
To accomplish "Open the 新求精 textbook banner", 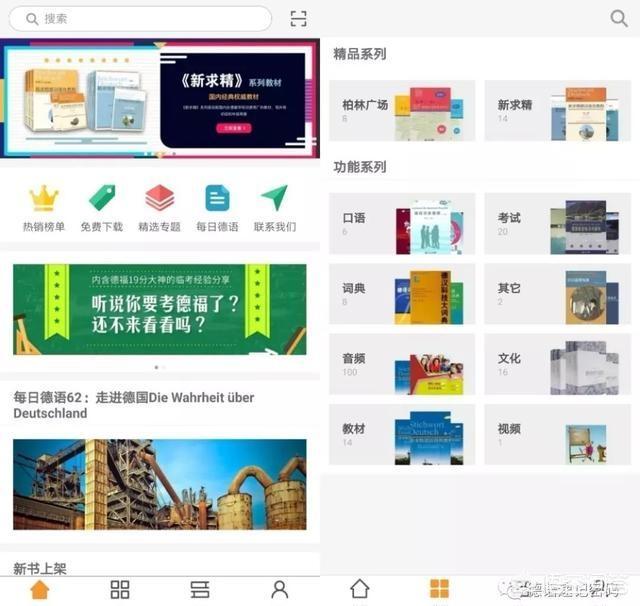I will [160, 99].
